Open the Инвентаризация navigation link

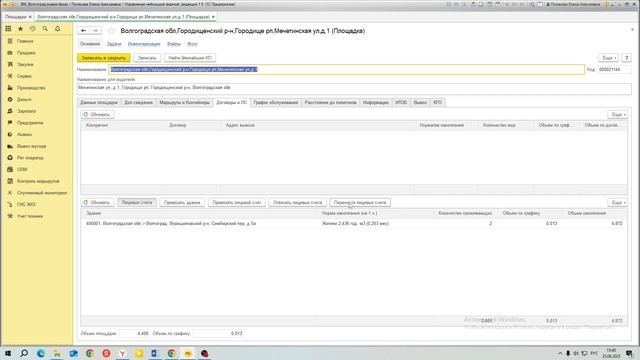(x=144, y=44)
